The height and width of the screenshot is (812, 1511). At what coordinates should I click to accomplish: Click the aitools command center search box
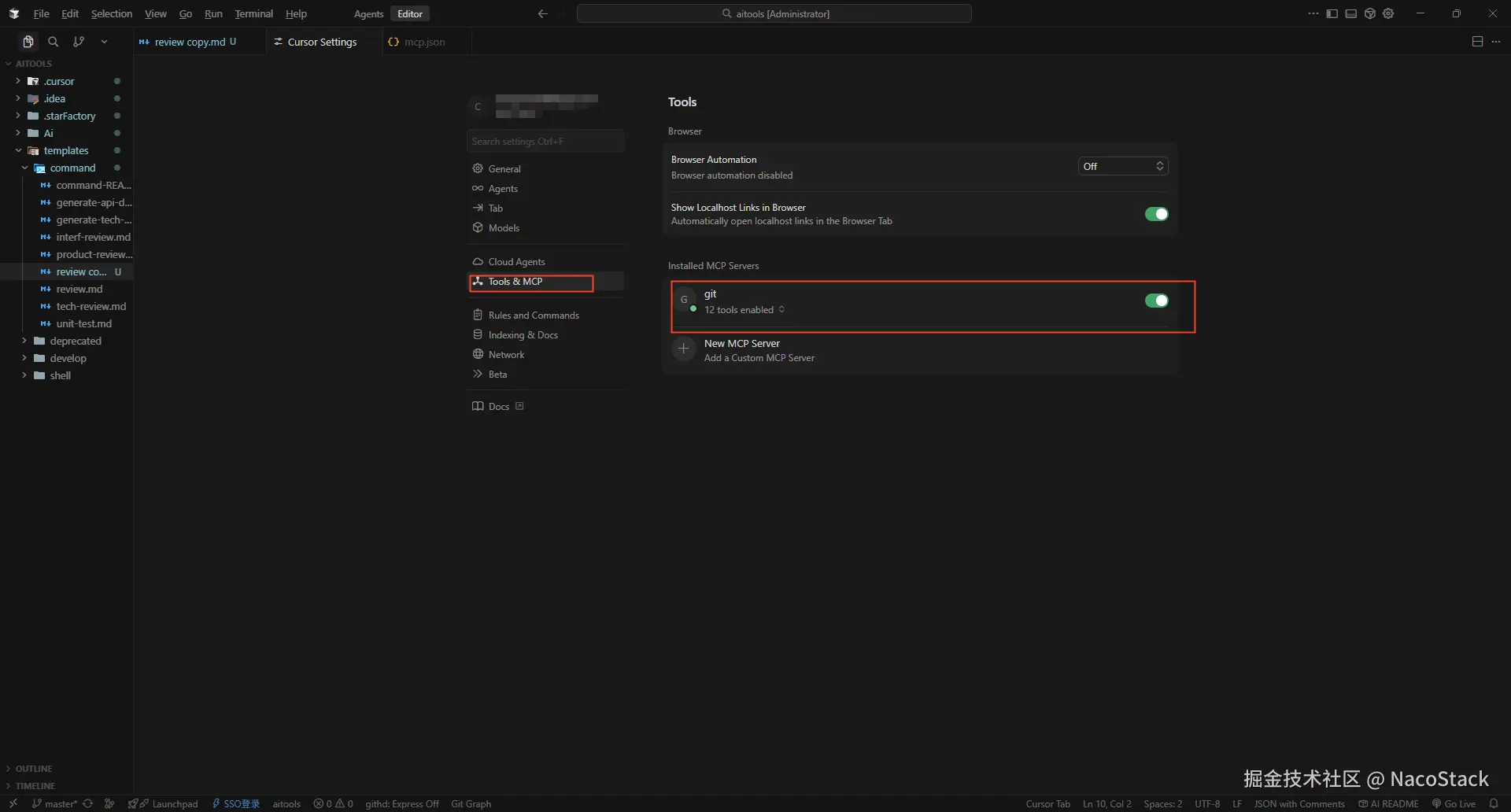click(x=774, y=13)
